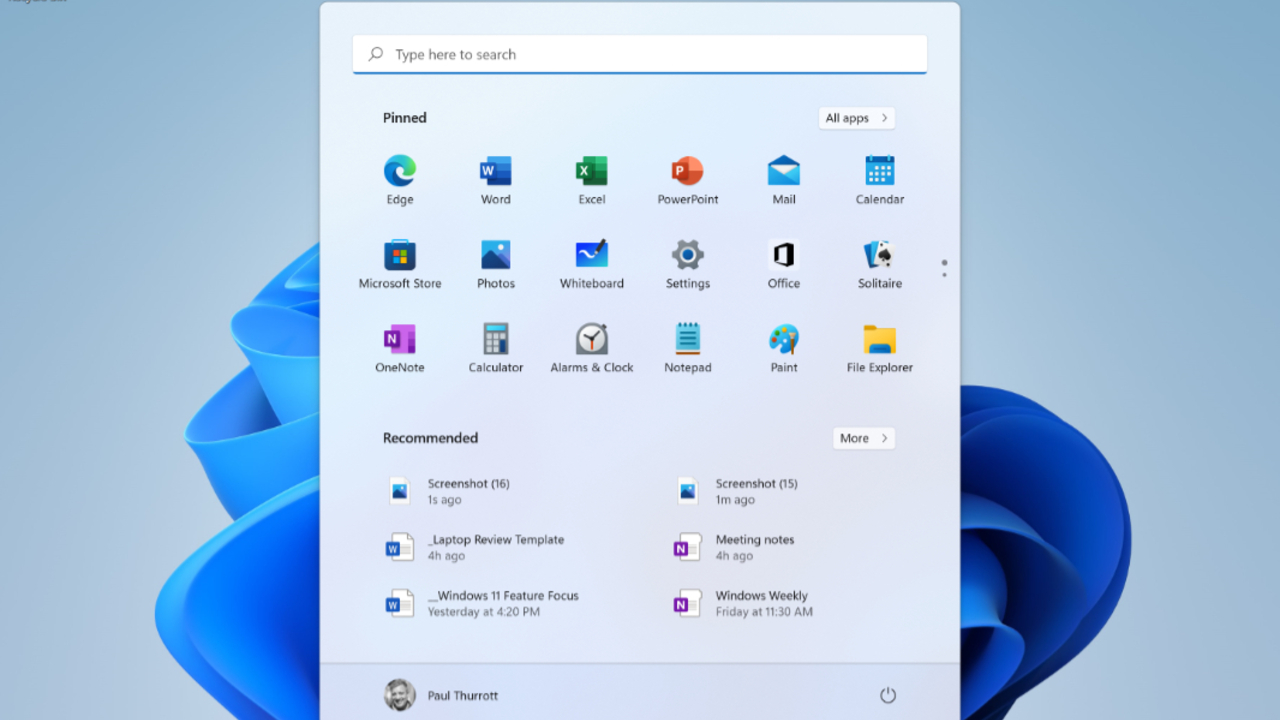Click the power button icon
Viewport: 1280px width, 720px height.
888,695
